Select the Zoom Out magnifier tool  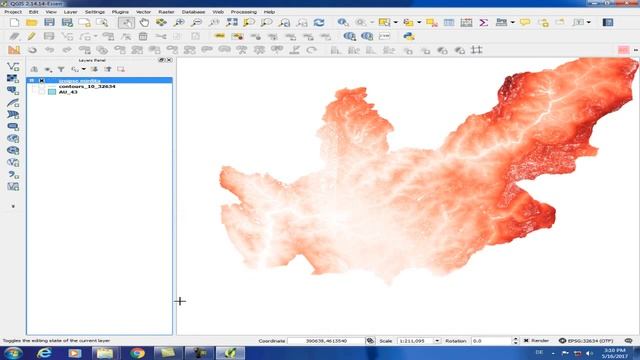pyautogui.click(x=196, y=22)
